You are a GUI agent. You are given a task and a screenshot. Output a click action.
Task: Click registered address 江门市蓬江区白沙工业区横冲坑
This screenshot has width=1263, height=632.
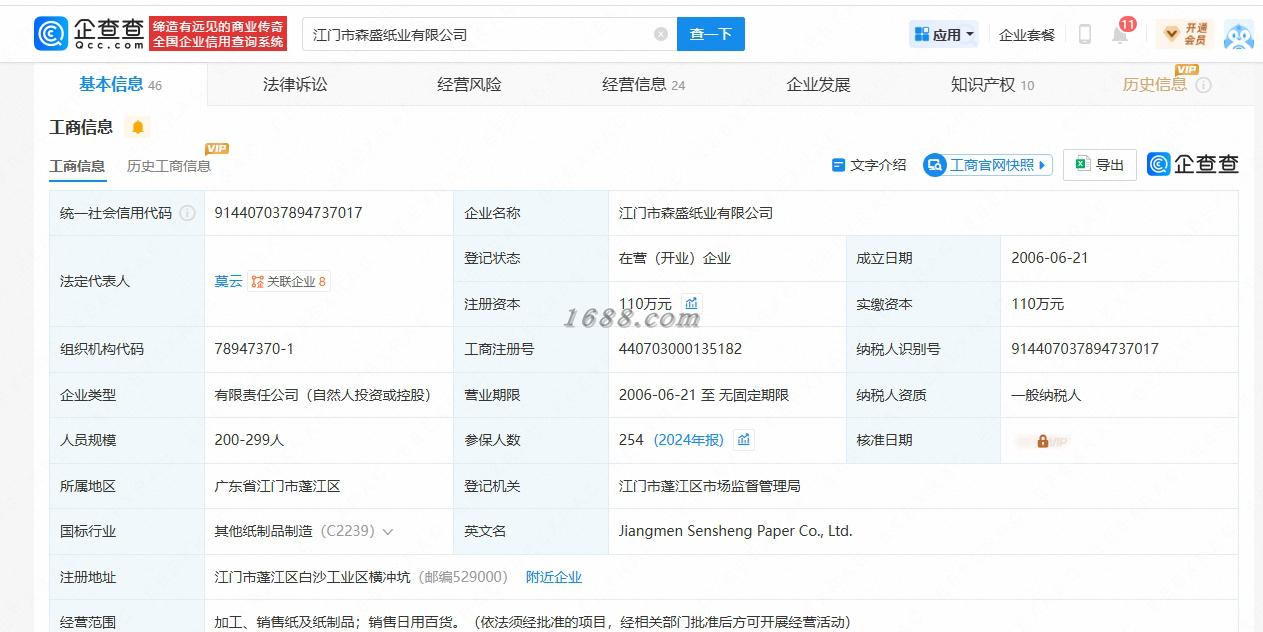(312, 577)
